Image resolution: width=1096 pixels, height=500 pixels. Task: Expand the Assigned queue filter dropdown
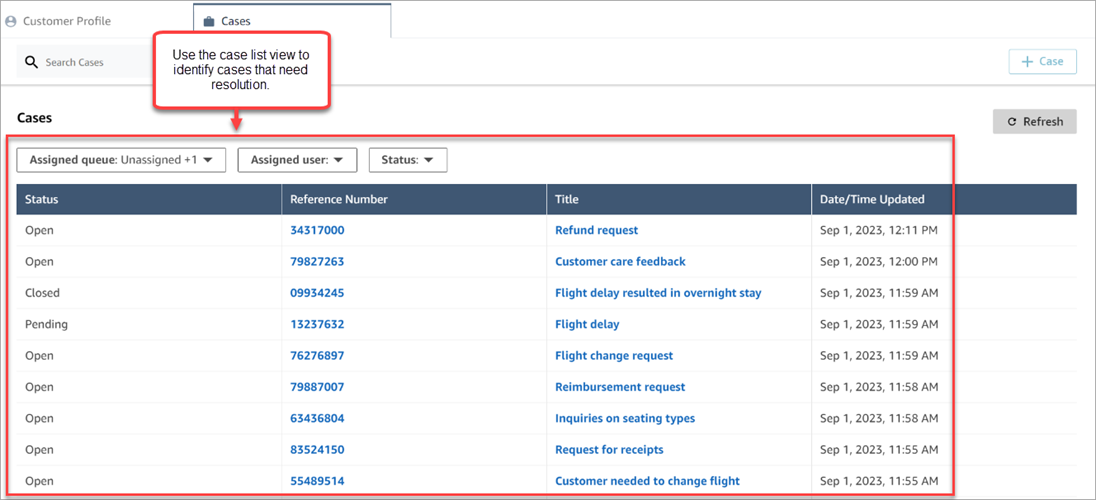point(121,160)
